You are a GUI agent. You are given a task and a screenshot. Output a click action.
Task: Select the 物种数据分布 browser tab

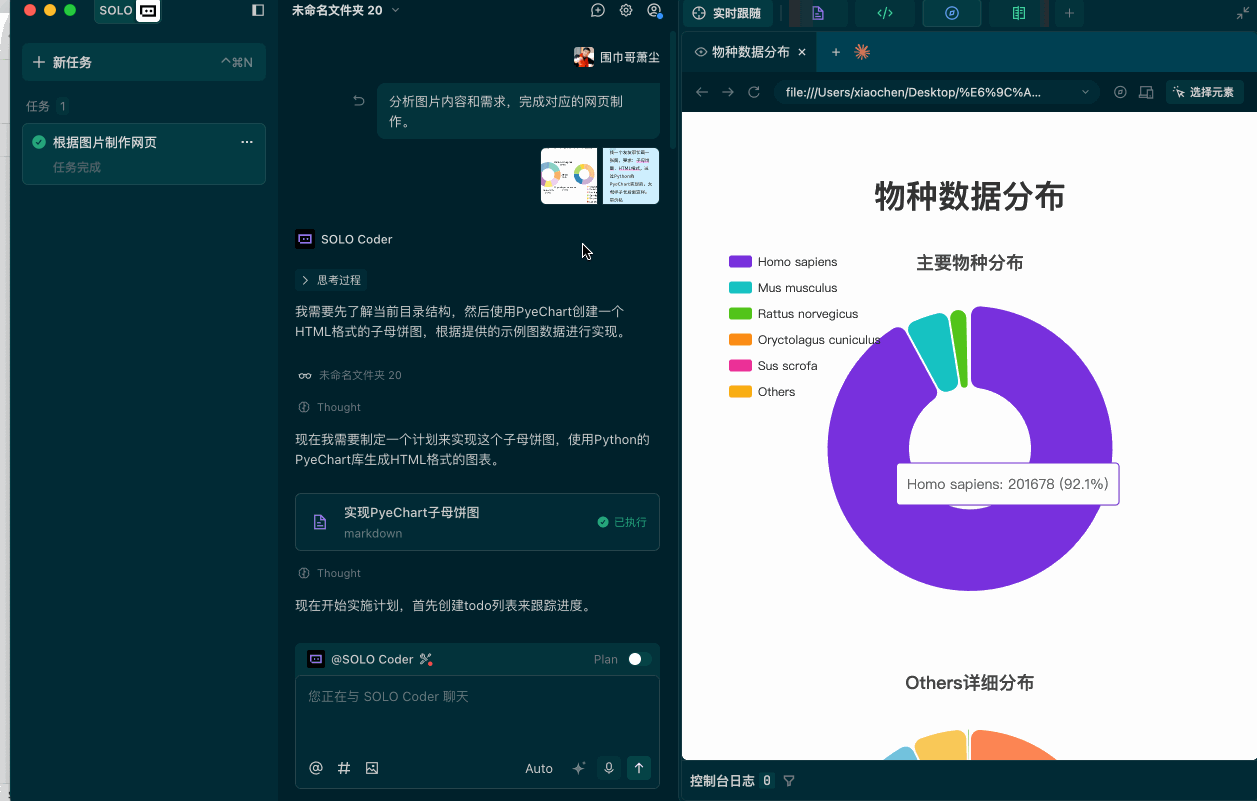click(750, 52)
